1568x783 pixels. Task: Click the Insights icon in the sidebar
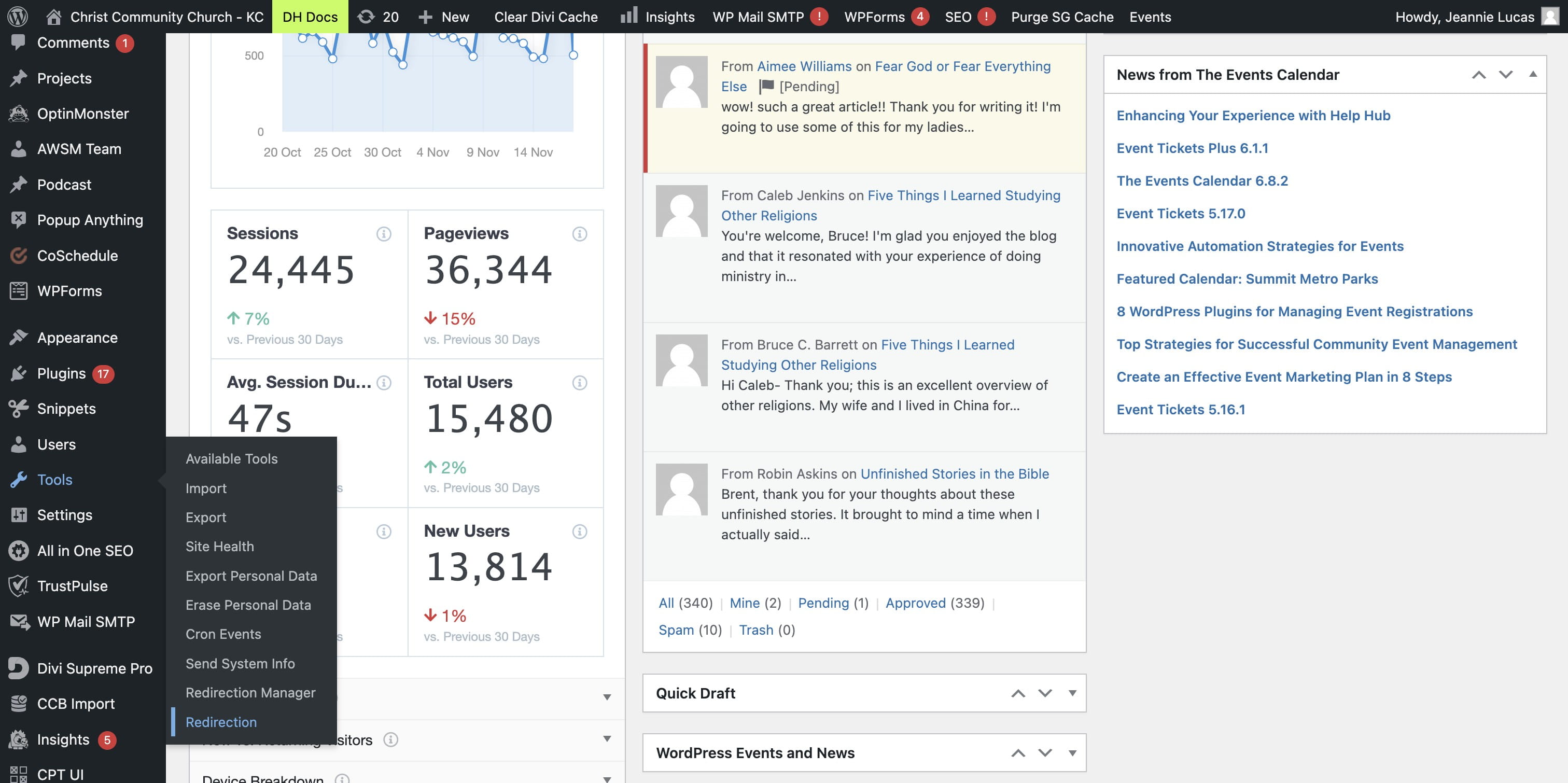point(18,739)
